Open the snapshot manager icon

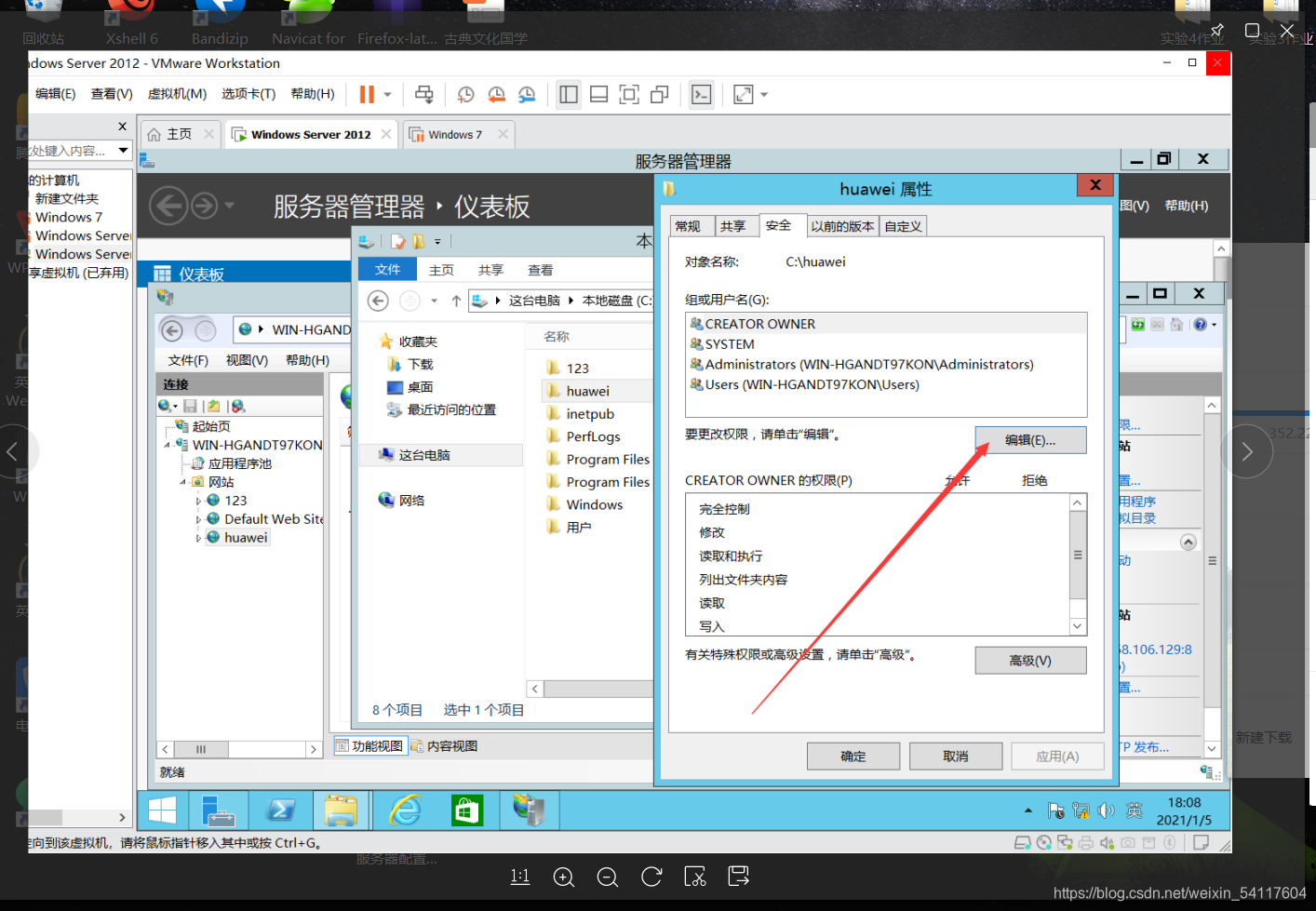(527, 94)
